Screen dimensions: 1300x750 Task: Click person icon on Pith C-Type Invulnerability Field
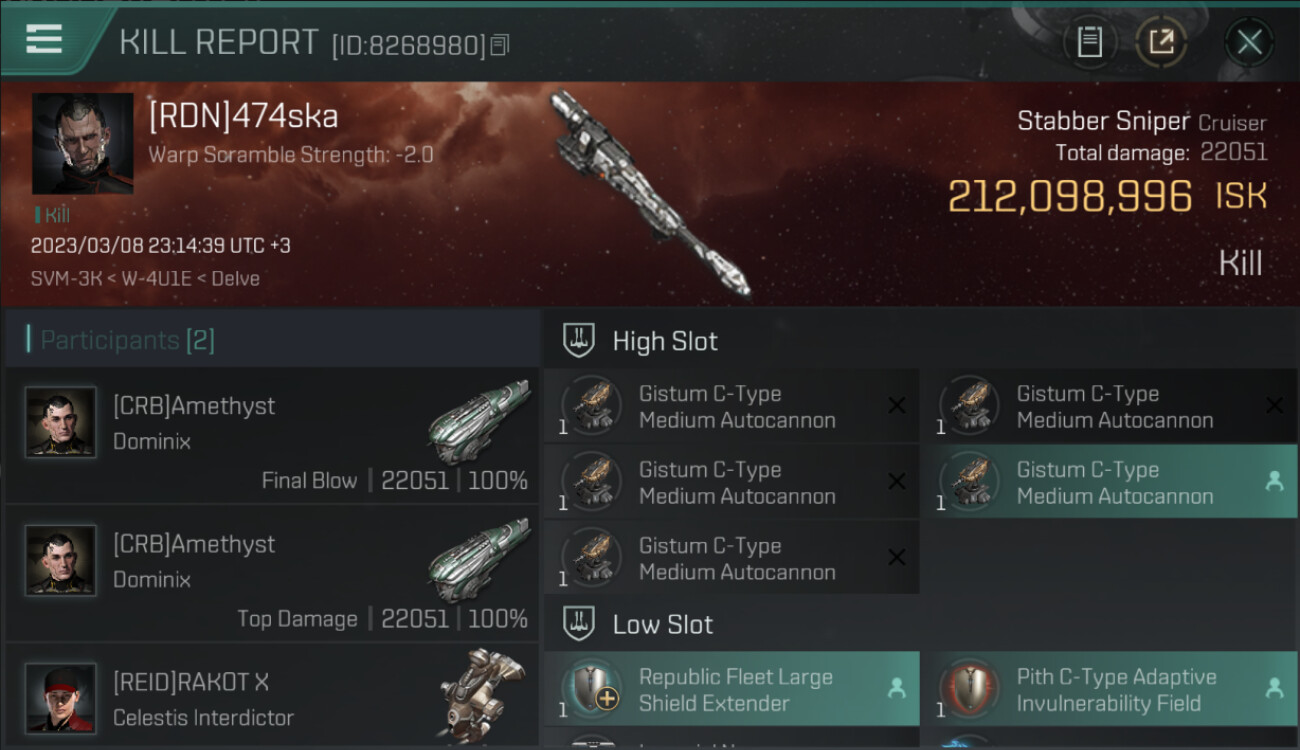coord(1274,688)
